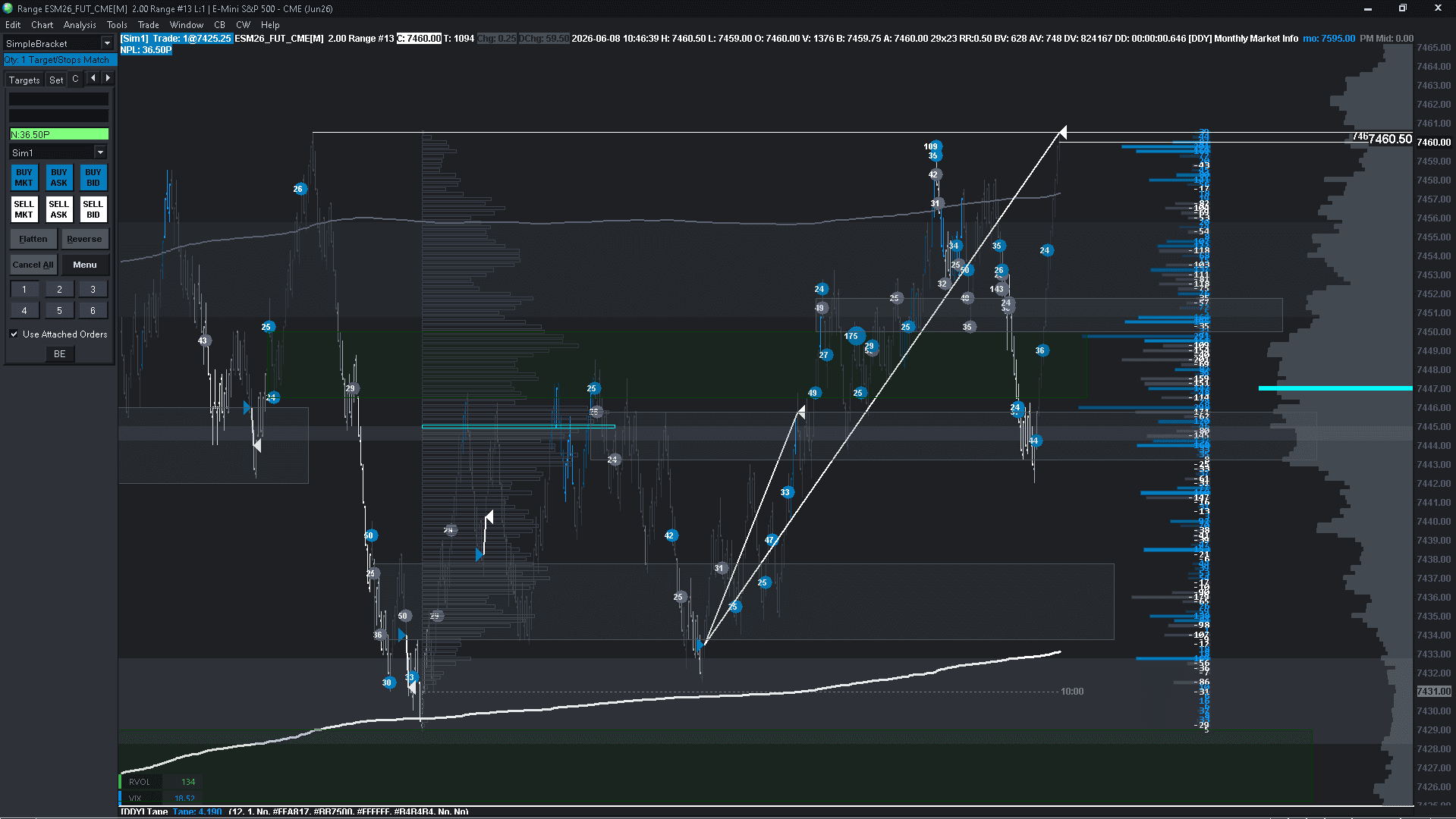Click the 7460.50 last price label
This screenshot has width=1456, height=819.
[x=1390, y=140]
